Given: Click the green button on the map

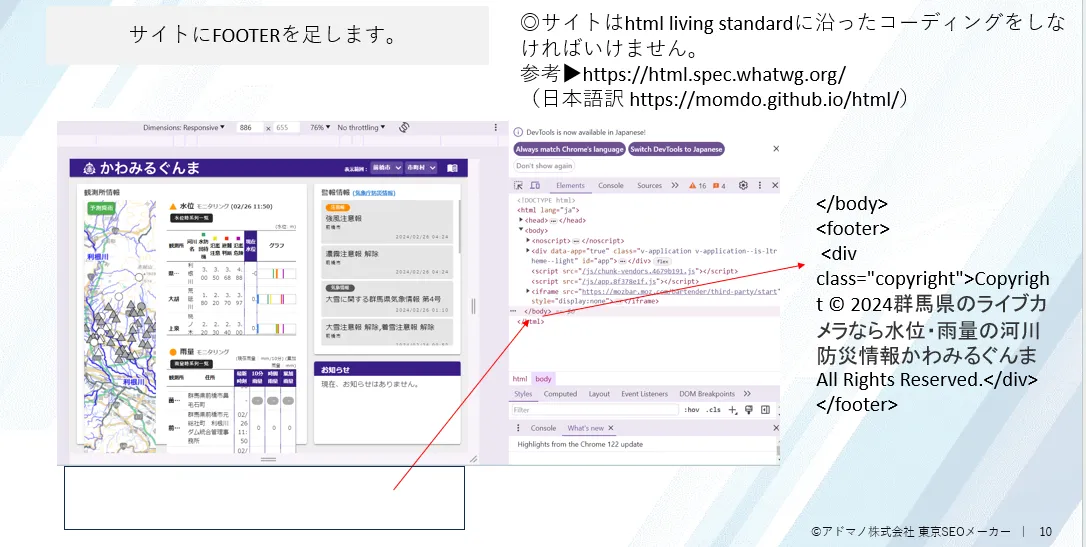Looking at the screenshot, I should (x=102, y=207).
